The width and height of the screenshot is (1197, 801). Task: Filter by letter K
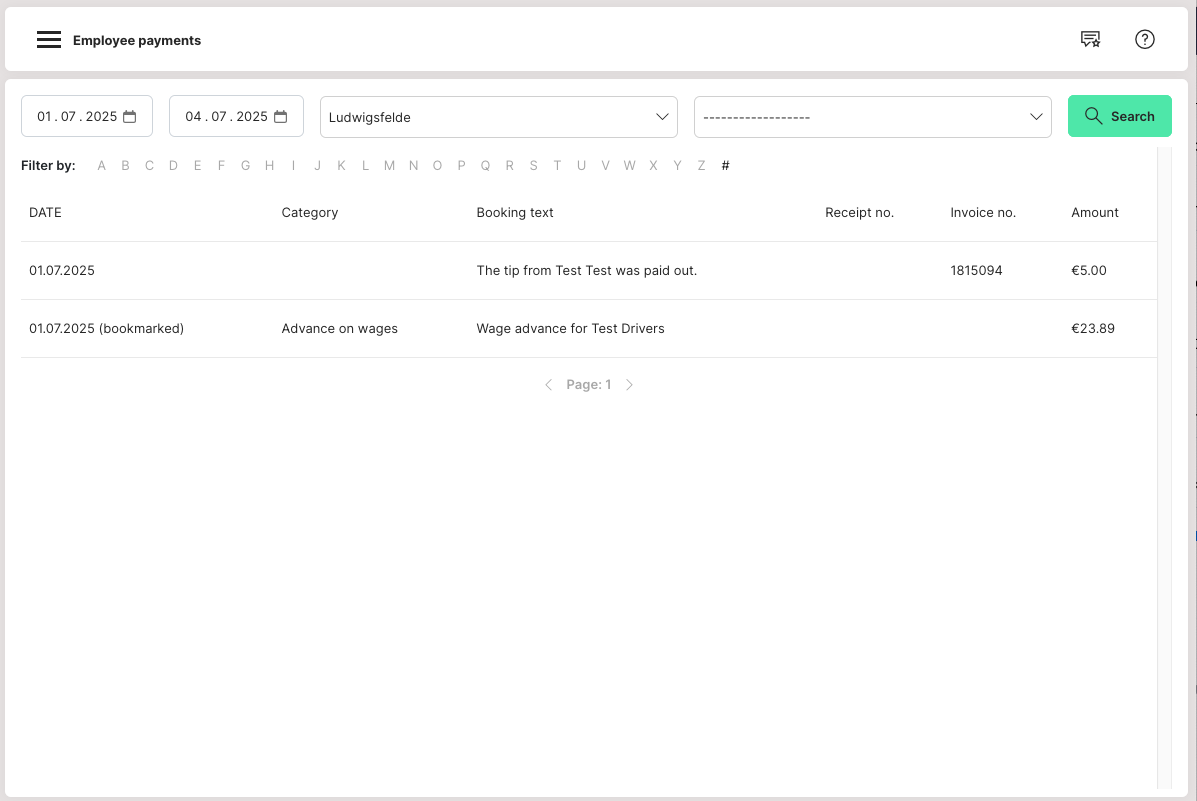coord(341,165)
